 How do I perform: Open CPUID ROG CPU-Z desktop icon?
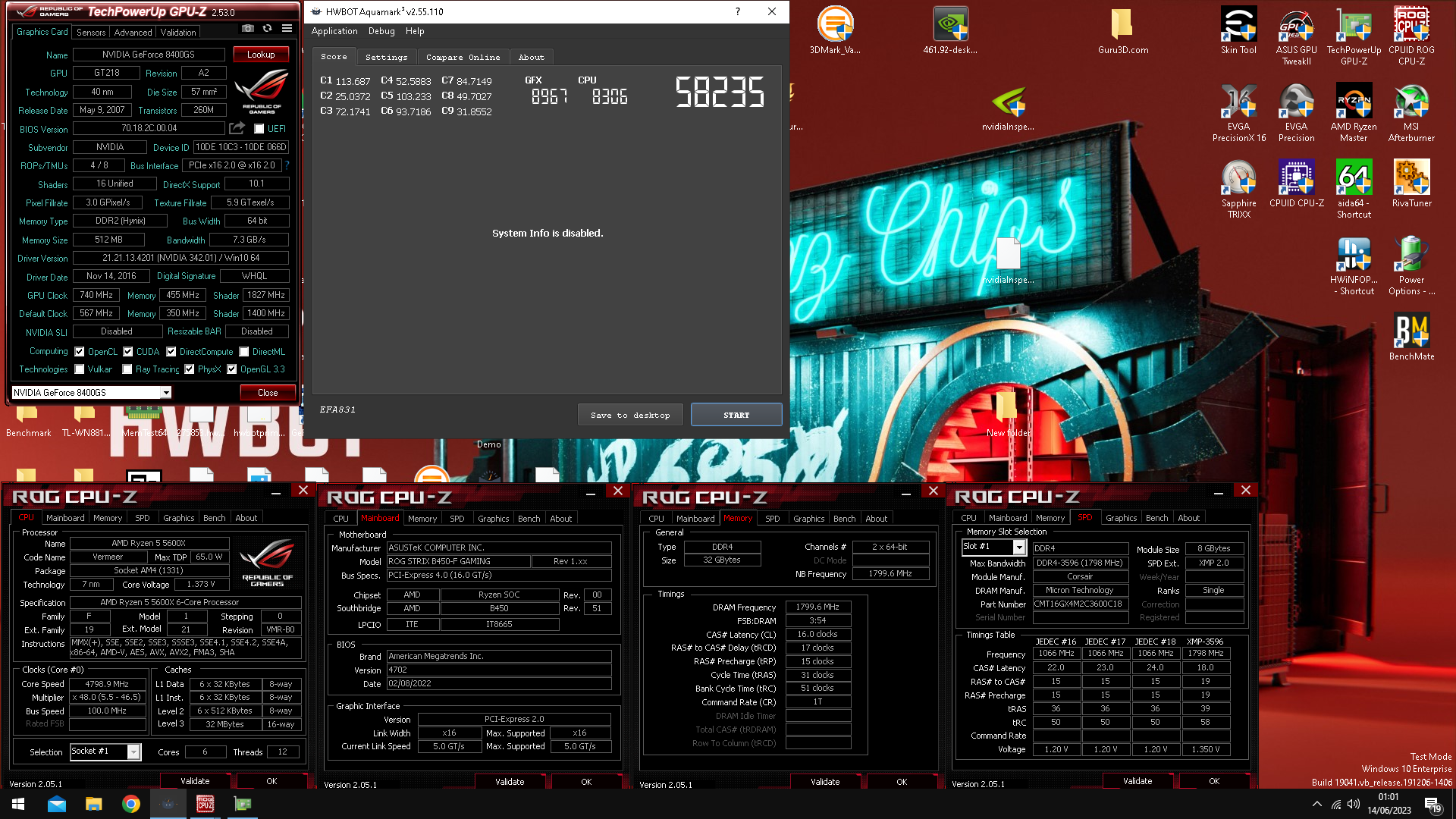[1411, 35]
